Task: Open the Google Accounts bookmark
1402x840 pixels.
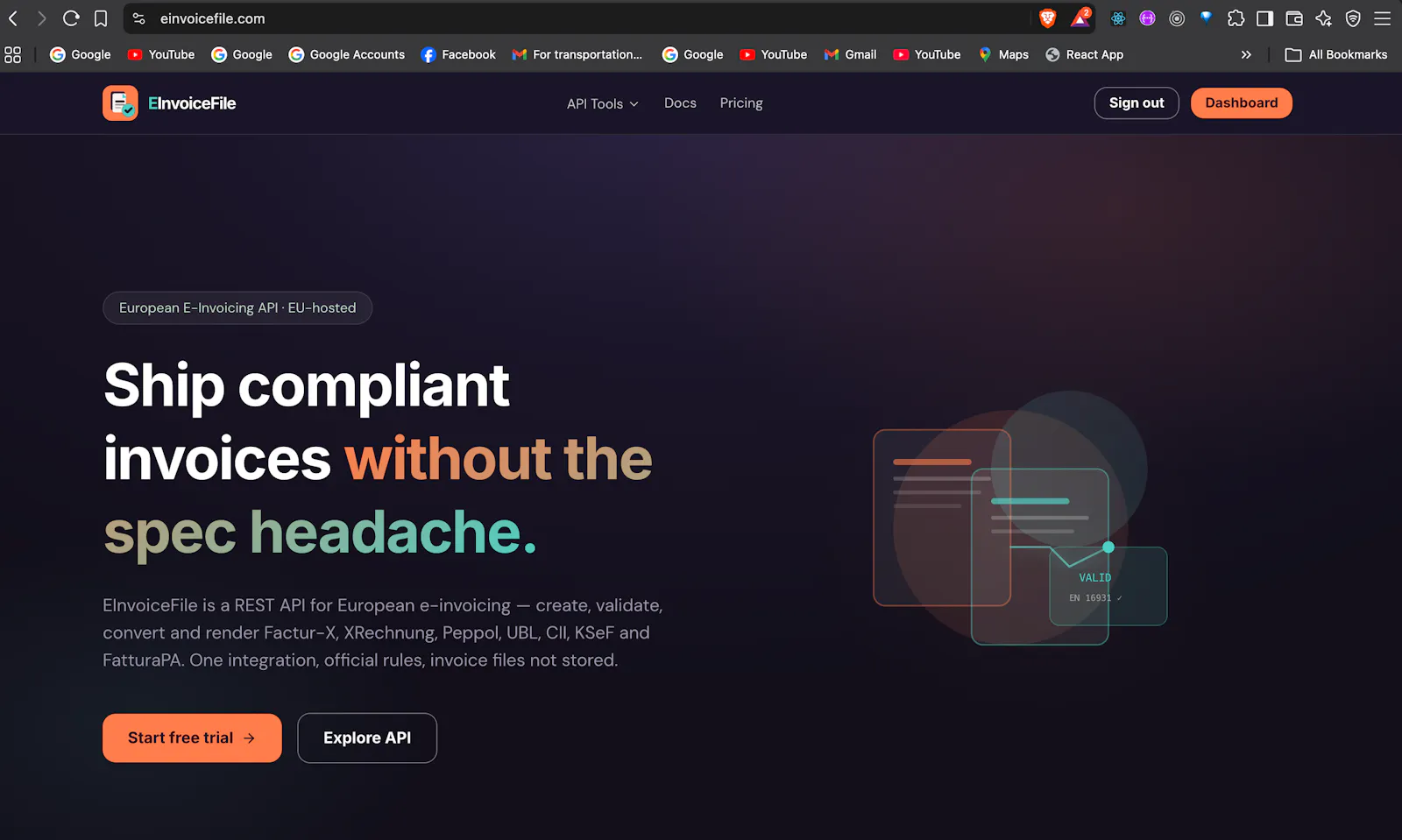Action: 347,54
